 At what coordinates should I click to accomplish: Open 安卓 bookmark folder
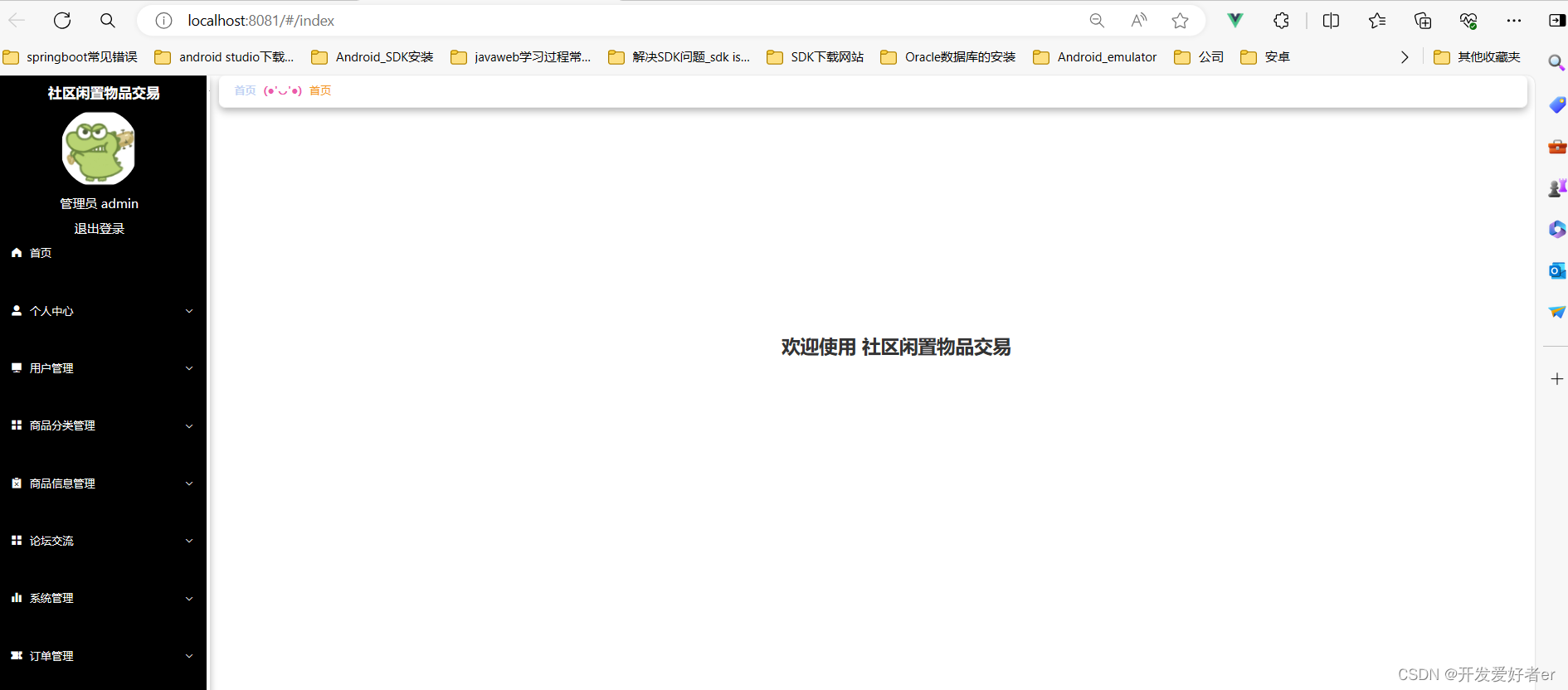[1266, 57]
